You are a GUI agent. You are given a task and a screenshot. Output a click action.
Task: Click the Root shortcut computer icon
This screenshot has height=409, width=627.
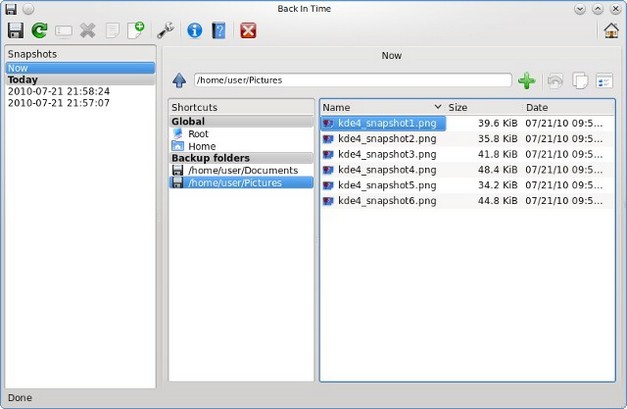tap(178, 134)
